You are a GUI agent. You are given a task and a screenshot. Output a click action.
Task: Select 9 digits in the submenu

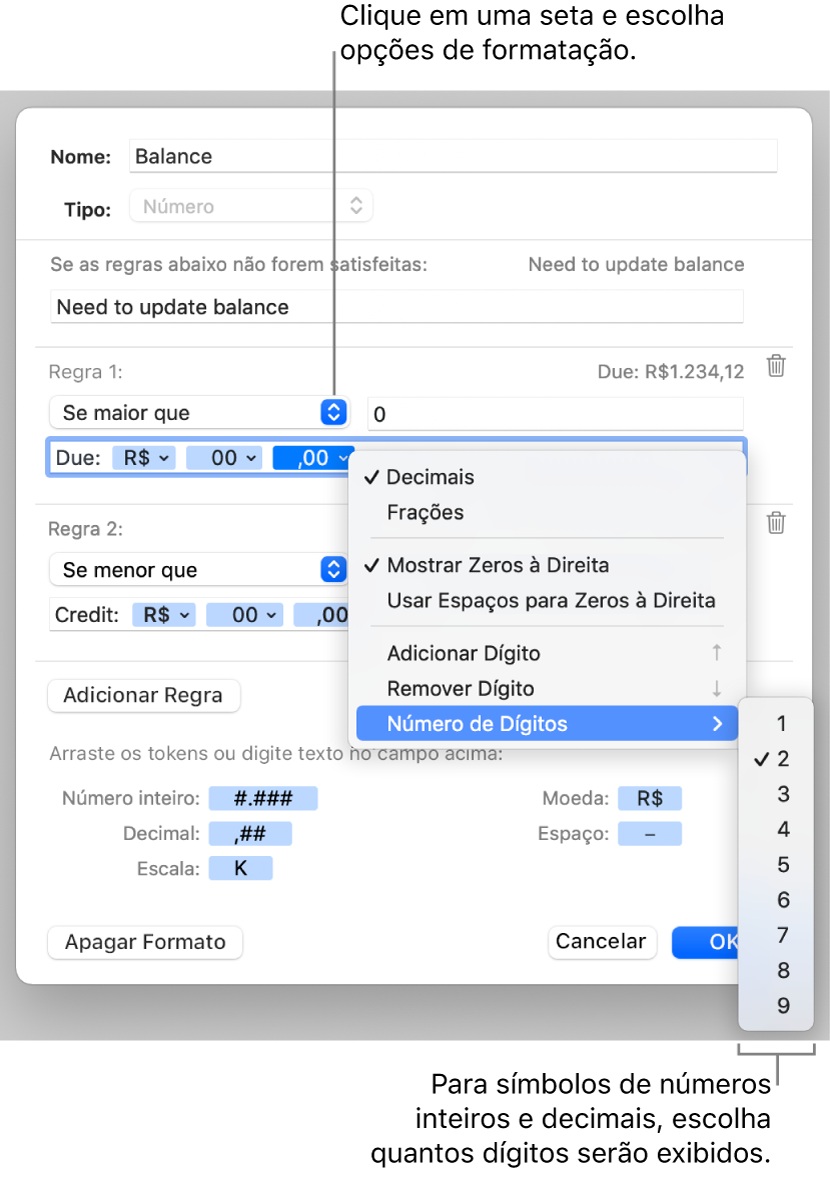tap(777, 1006)
